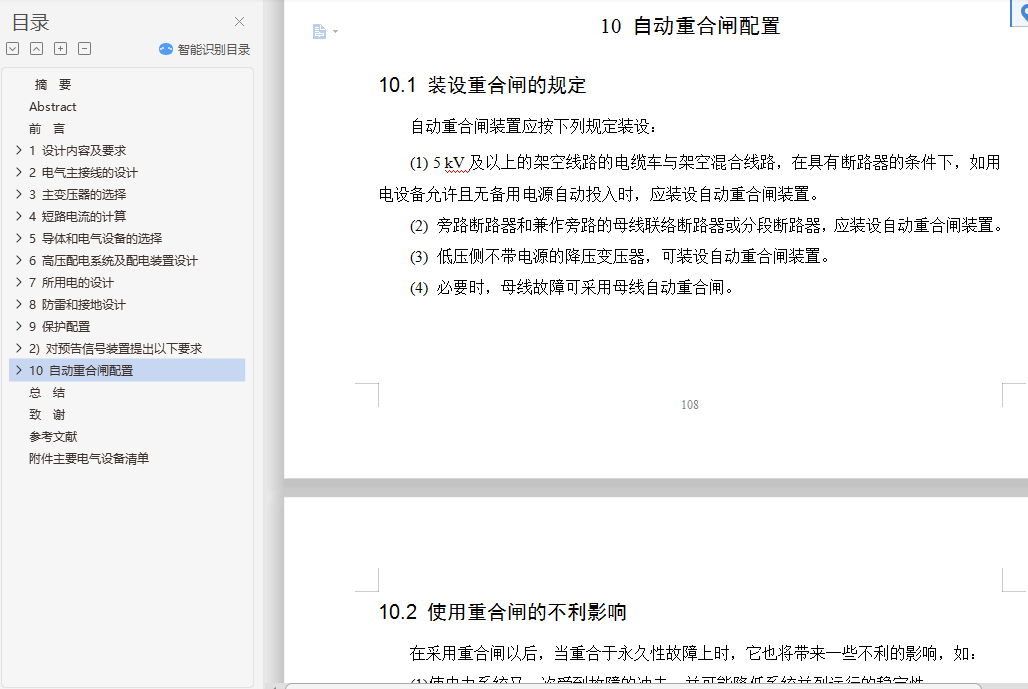Click the page number 108
The height and width of the screenshot is (689, 1028).
(x=690, y=404)
